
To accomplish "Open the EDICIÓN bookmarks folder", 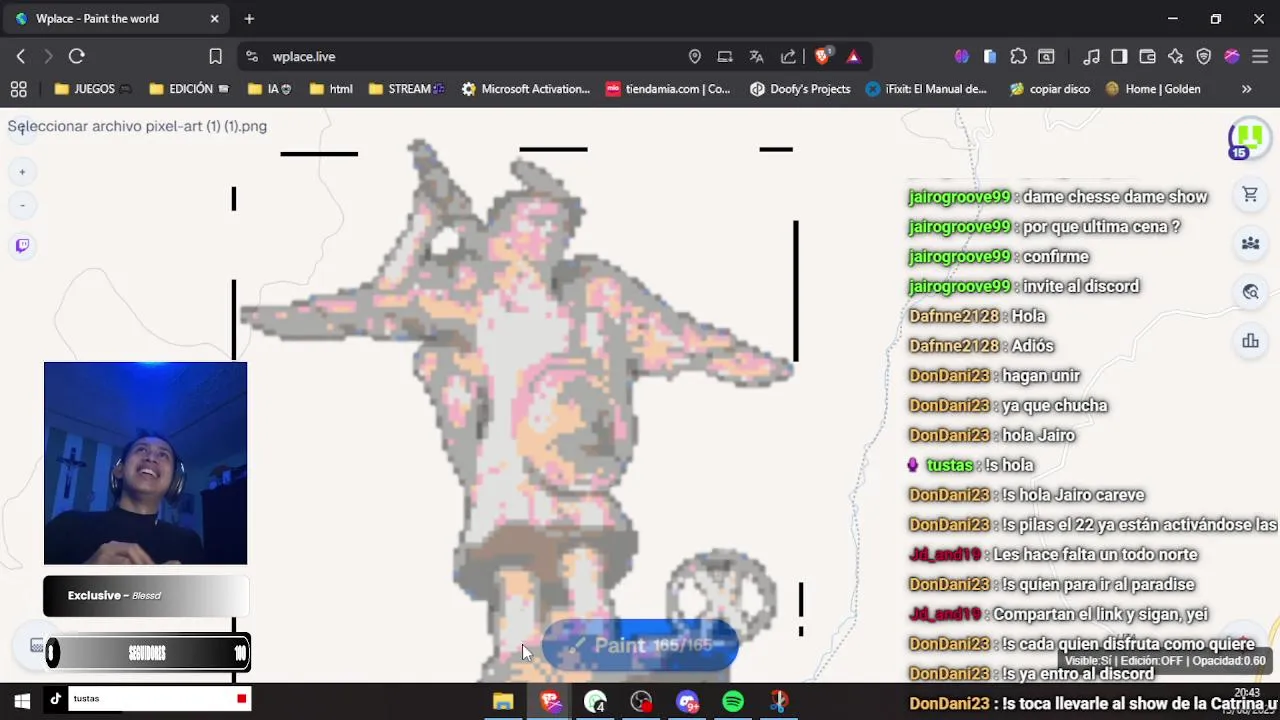I will coord(189,89).
